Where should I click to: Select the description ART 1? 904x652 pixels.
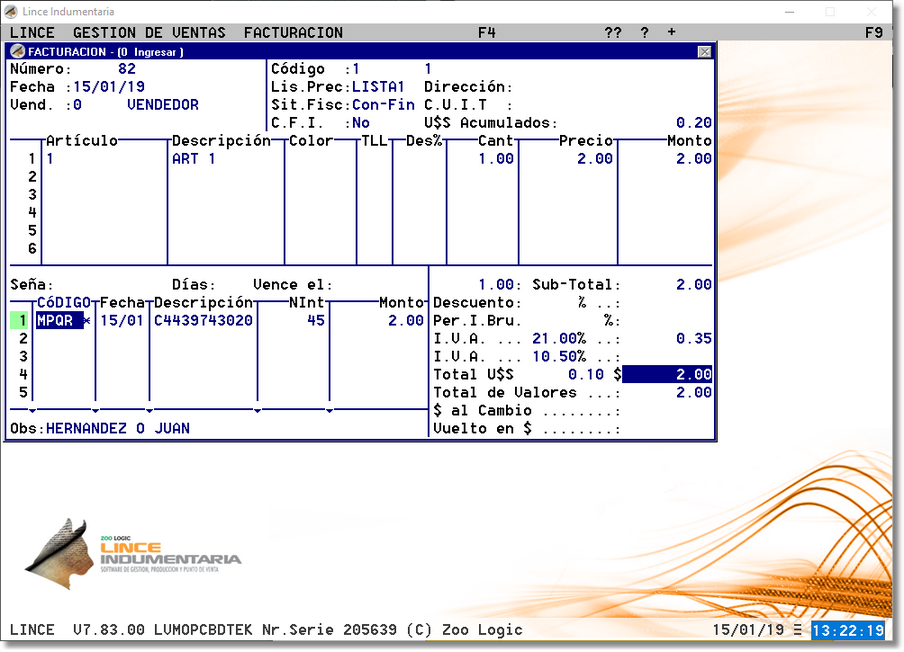194,159
